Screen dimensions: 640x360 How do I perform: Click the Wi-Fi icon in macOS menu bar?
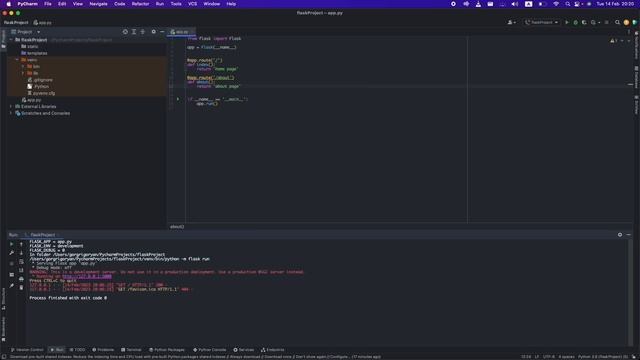[556, 4]
